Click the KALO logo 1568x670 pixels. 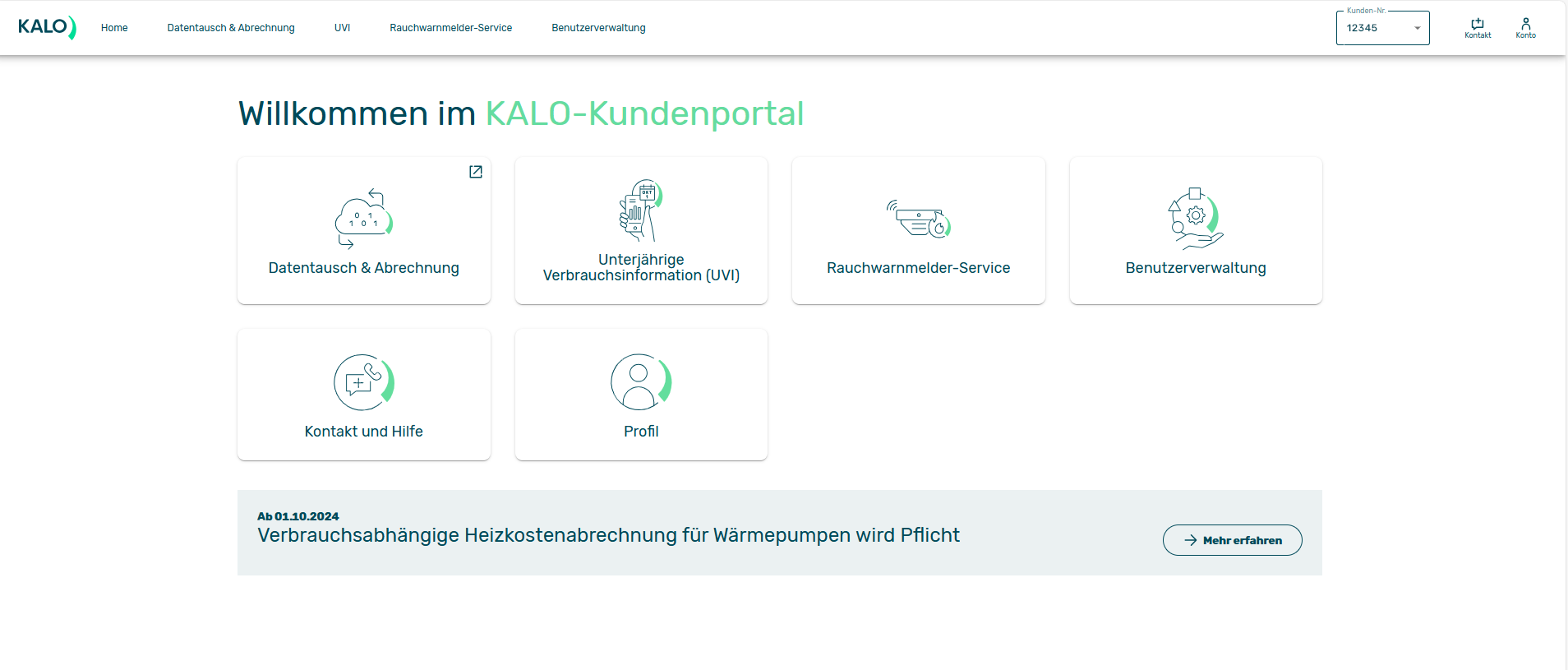(x=47, y=27)
